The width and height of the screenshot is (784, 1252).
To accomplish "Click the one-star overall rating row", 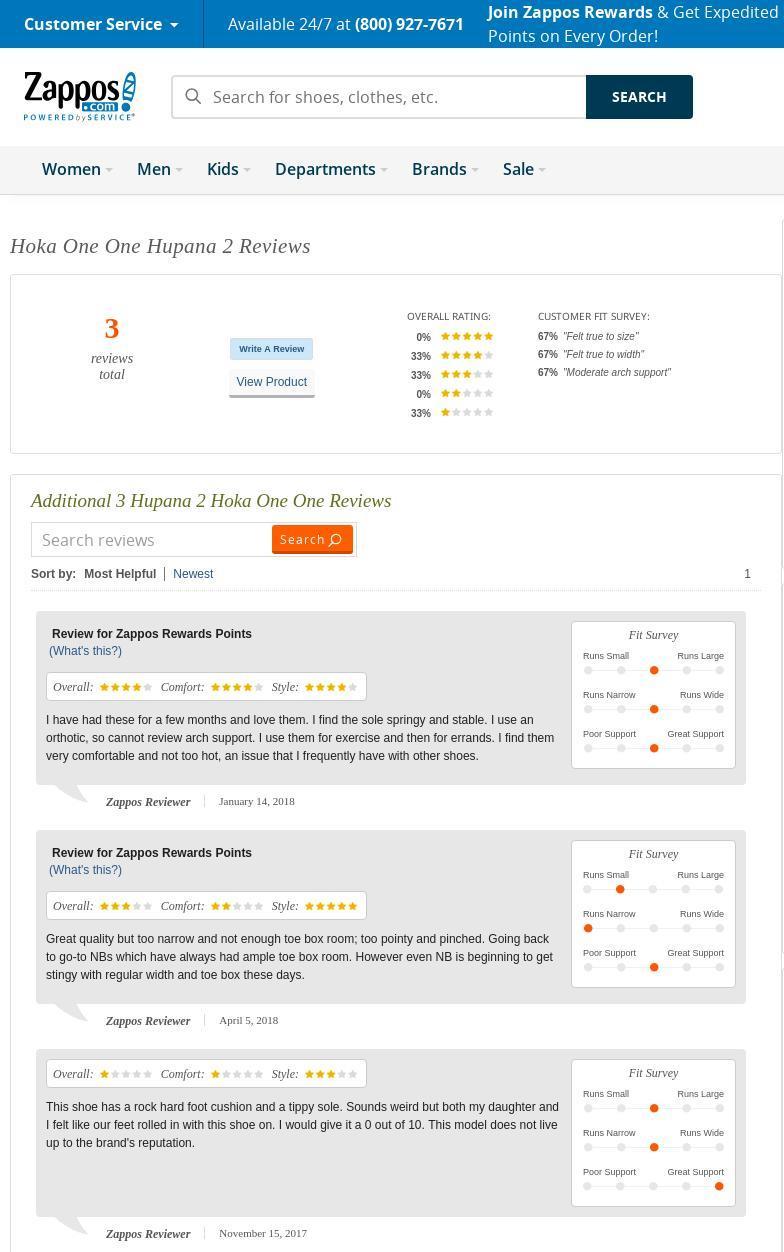I will (452, 413).
